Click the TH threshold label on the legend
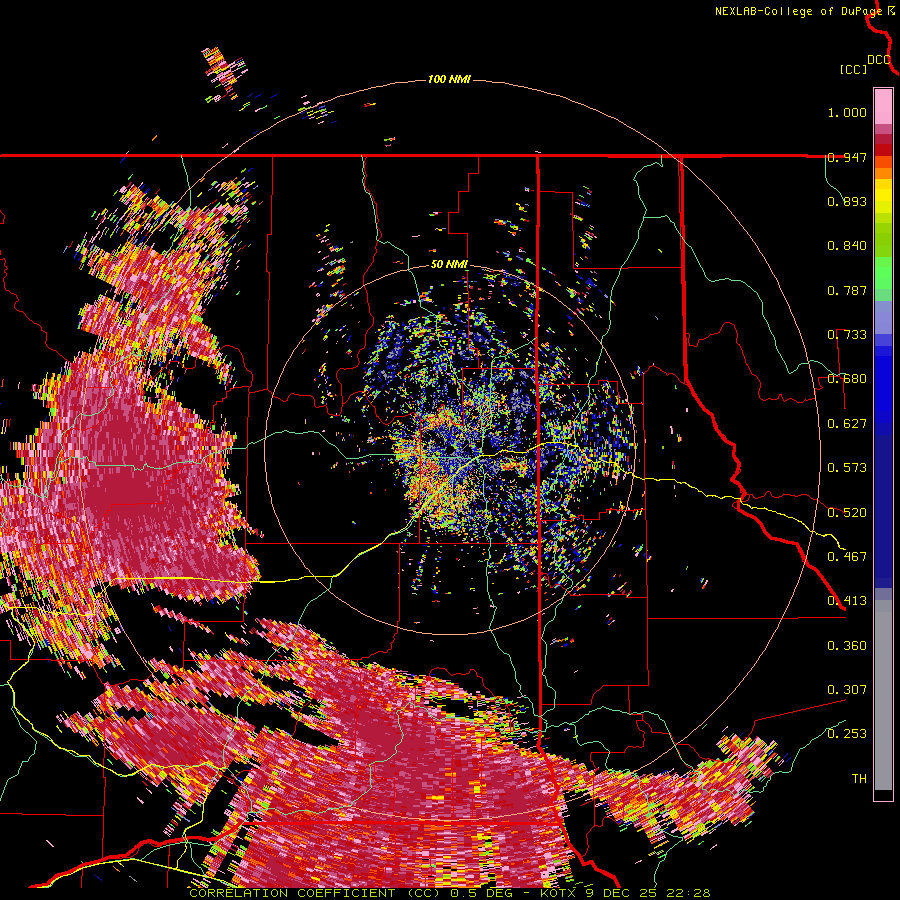 859,778
